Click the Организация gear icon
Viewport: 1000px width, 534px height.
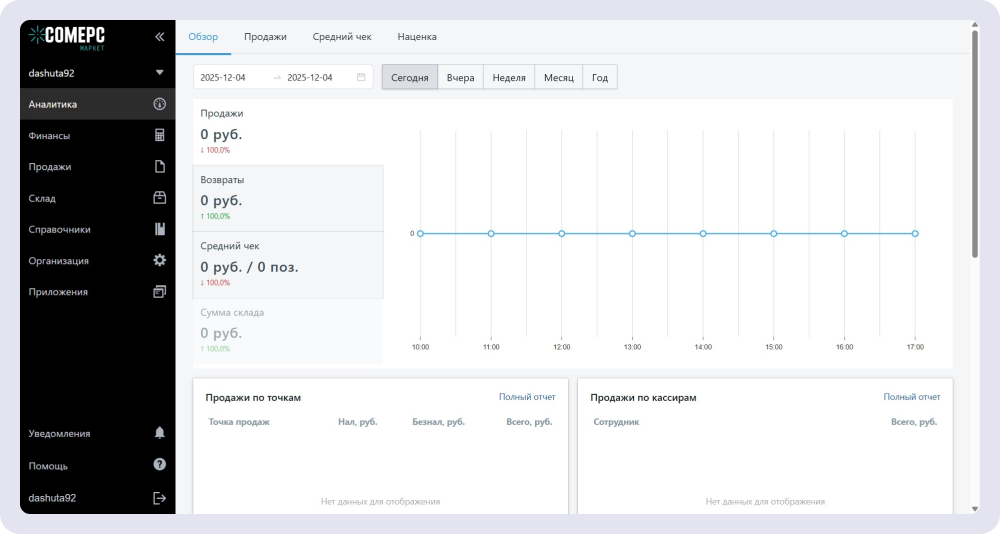[x=159, y=260]
